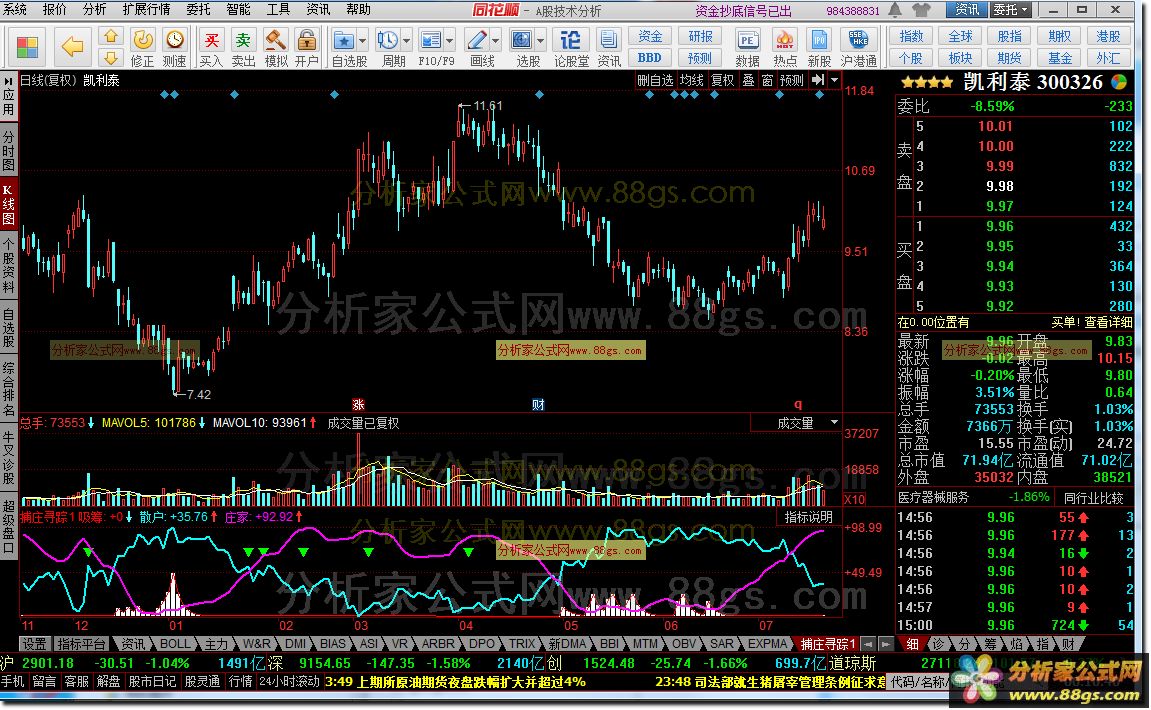Click the 财 marker on the chart

point(538,405)
